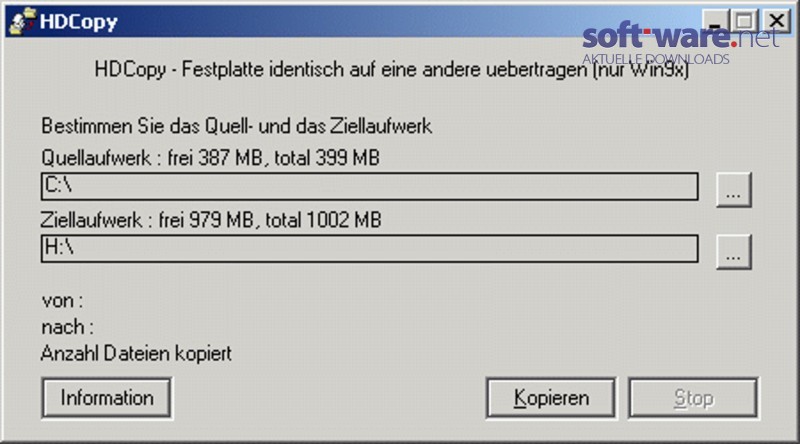Close the HDCopy window
Image resolution: width=800 pixels, height=444 pixels.
click(777, 21)
